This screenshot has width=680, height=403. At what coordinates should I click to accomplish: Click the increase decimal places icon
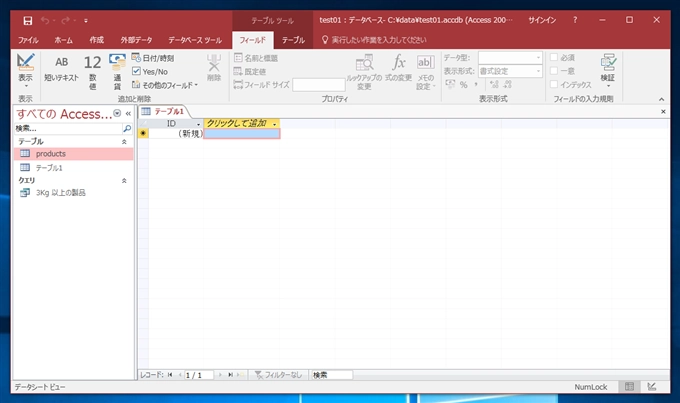click(x=494, y=85)
